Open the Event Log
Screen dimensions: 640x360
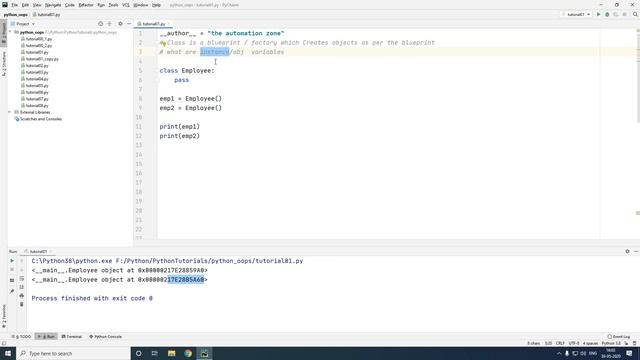(618, 337)
